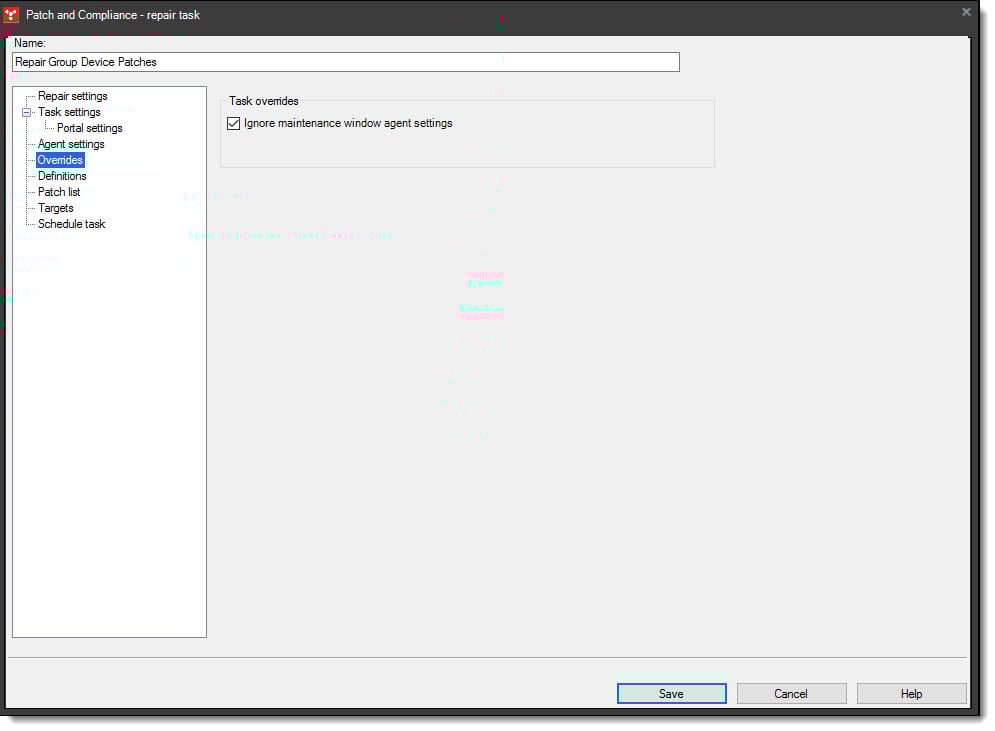Click inside the task Name field
The width and height of the screenshot is (995, 731).
[345, 61]
